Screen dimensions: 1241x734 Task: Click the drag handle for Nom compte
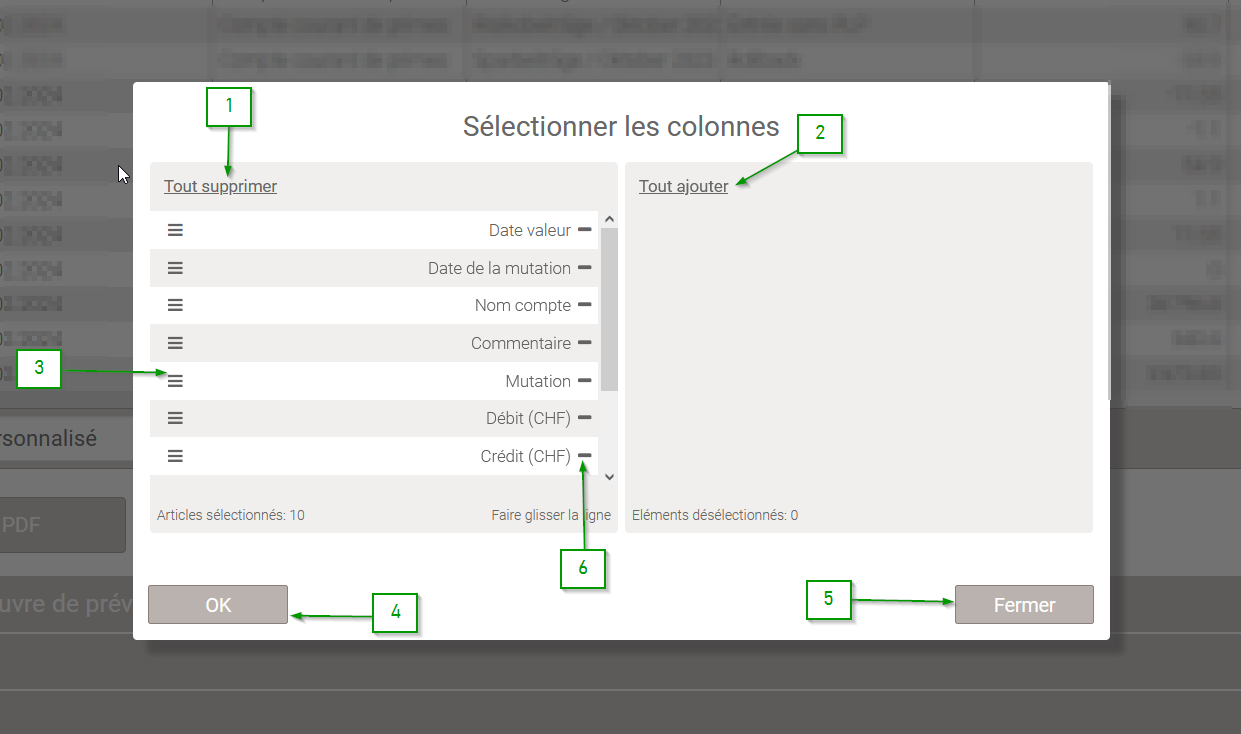pyautogui.click(x=175, y=305)
